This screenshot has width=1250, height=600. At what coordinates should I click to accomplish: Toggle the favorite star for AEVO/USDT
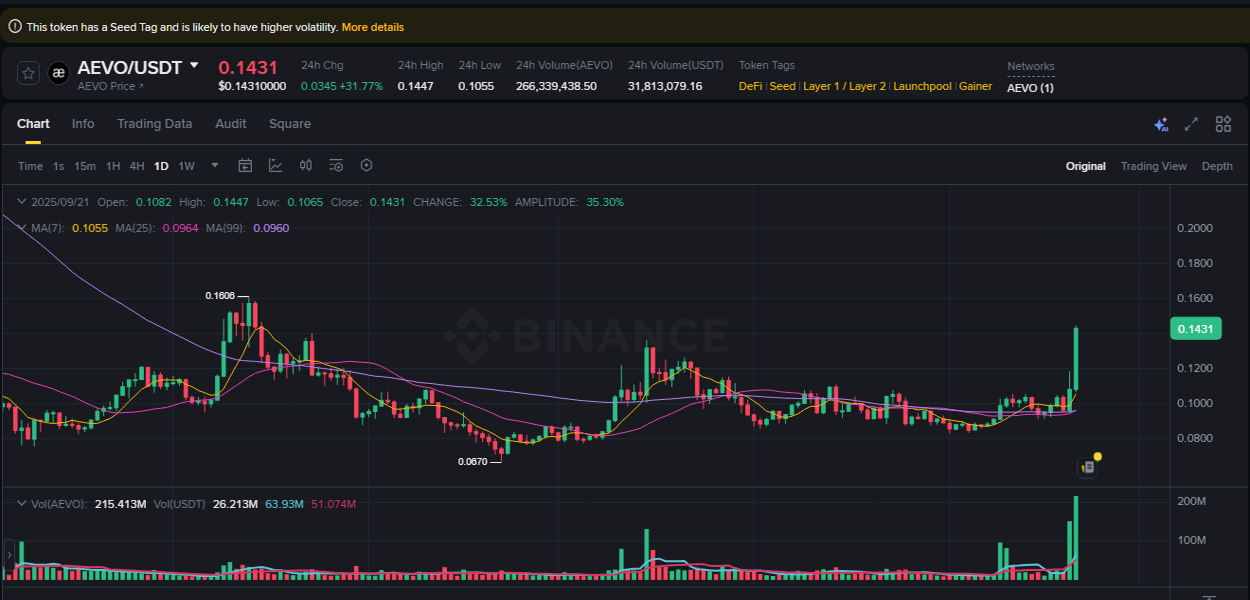click(27, 73)
